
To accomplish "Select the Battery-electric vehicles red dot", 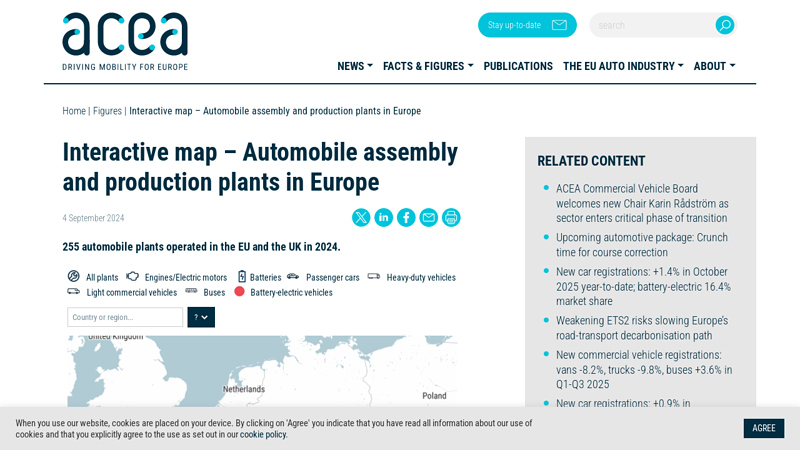I will [239, 292].
